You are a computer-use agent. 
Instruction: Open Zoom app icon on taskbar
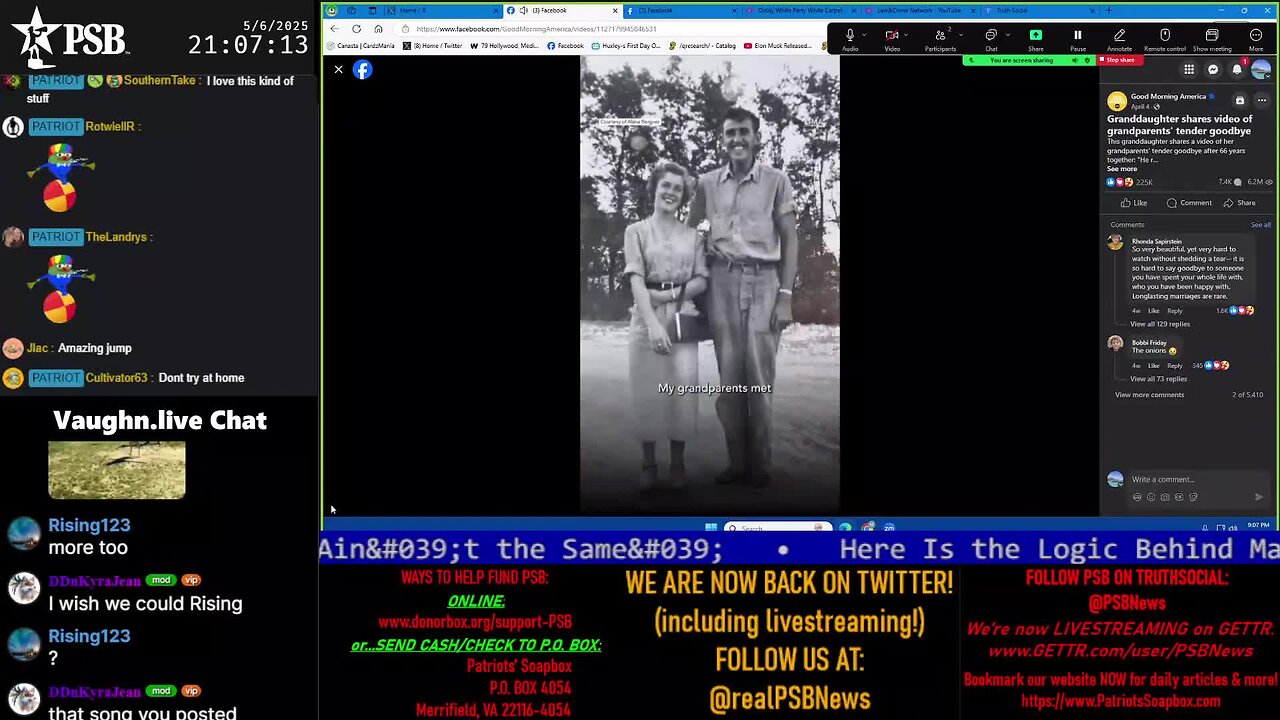[889, 527]
